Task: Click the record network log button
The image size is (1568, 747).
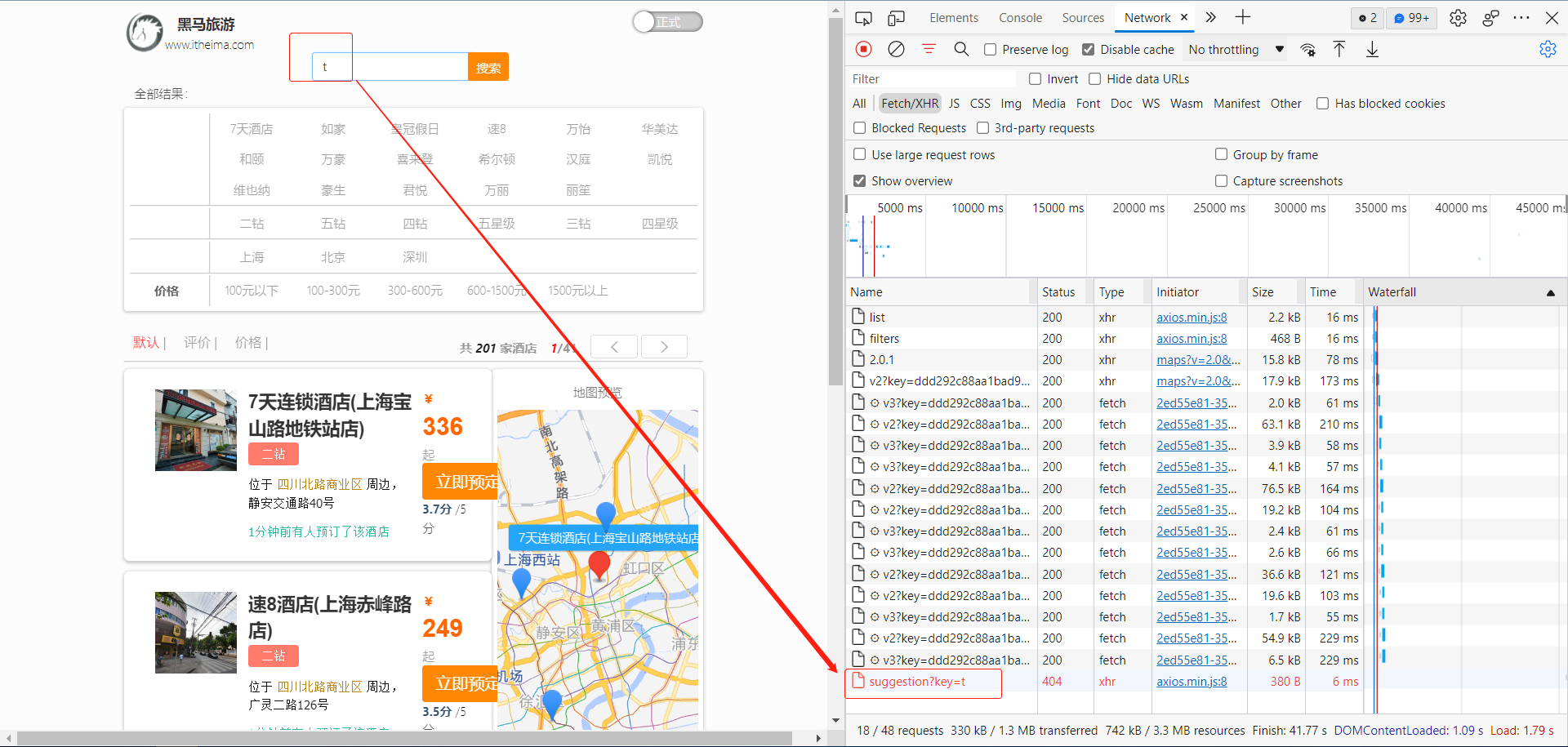Action: [x=863, y=49]
